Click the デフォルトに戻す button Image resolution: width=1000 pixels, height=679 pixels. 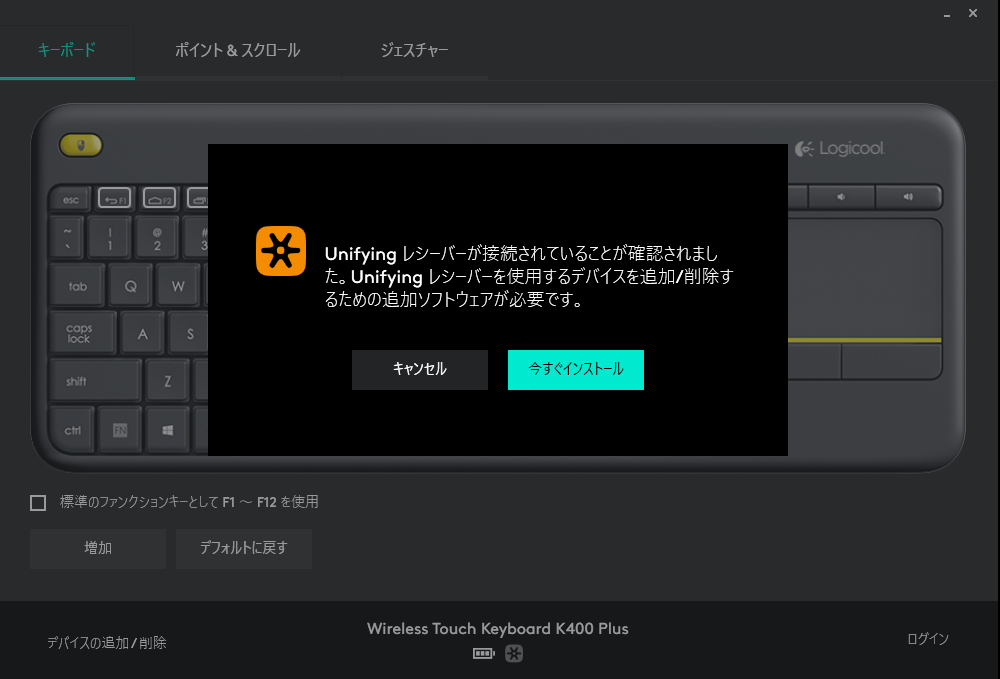pyautogui.click(x=244, y=548)
